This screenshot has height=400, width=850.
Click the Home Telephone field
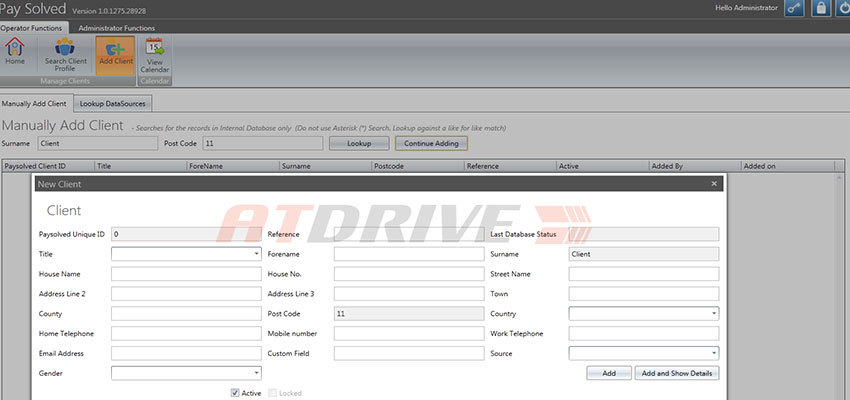click(x=186, y=333)
